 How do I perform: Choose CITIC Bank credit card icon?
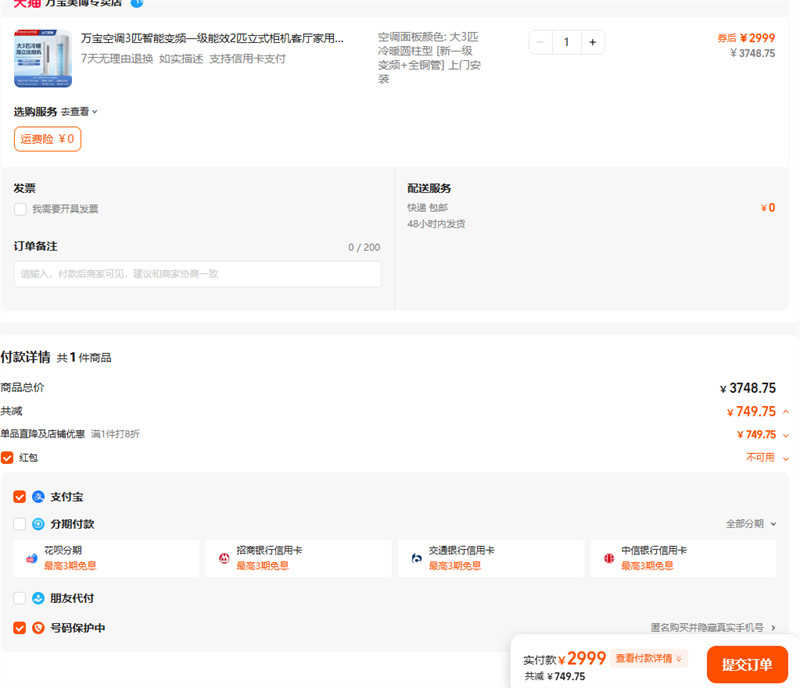[x=608, y=558]
